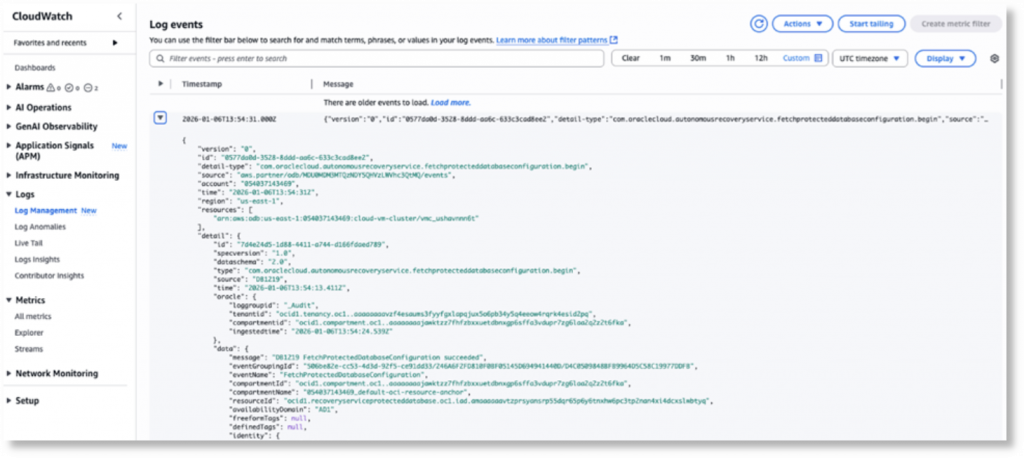The image size is (1024, 458).
Task: Open the Display dropdown
Action: (946, 58)
